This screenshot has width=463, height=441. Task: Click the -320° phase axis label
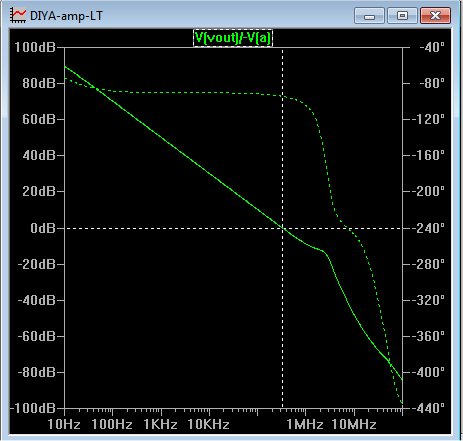(428, 300)
